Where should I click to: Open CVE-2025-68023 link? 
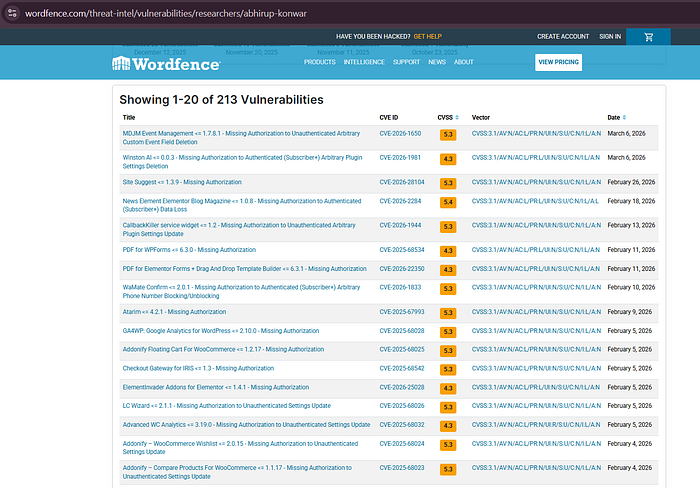pos(402,468)
